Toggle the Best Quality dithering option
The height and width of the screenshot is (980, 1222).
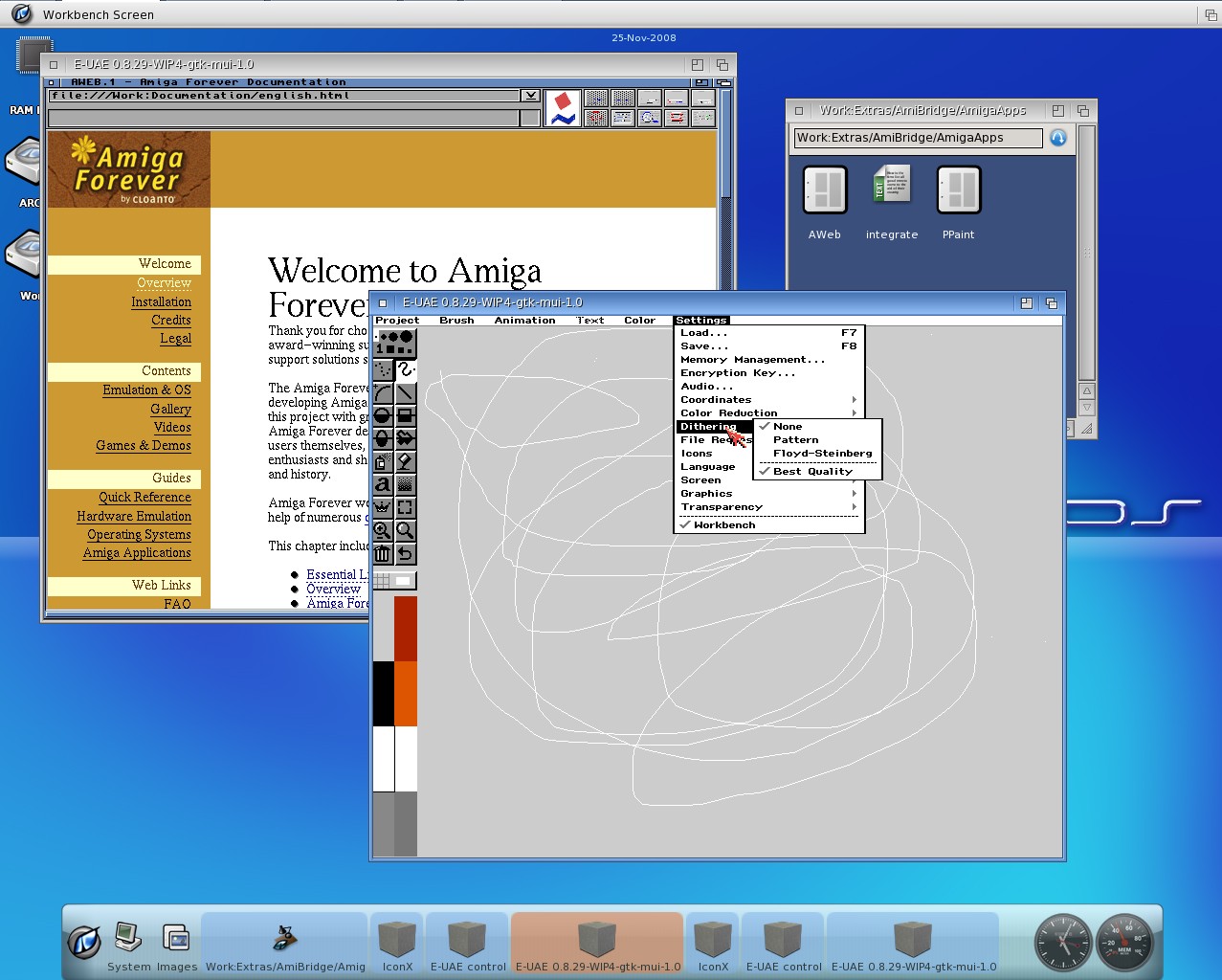tap(817, 472)
